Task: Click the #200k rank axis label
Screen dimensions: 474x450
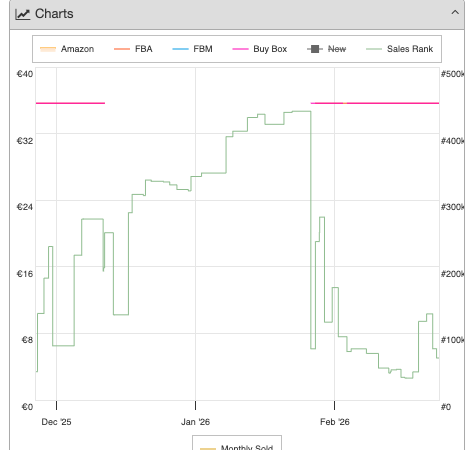Action: click(452, 274)
